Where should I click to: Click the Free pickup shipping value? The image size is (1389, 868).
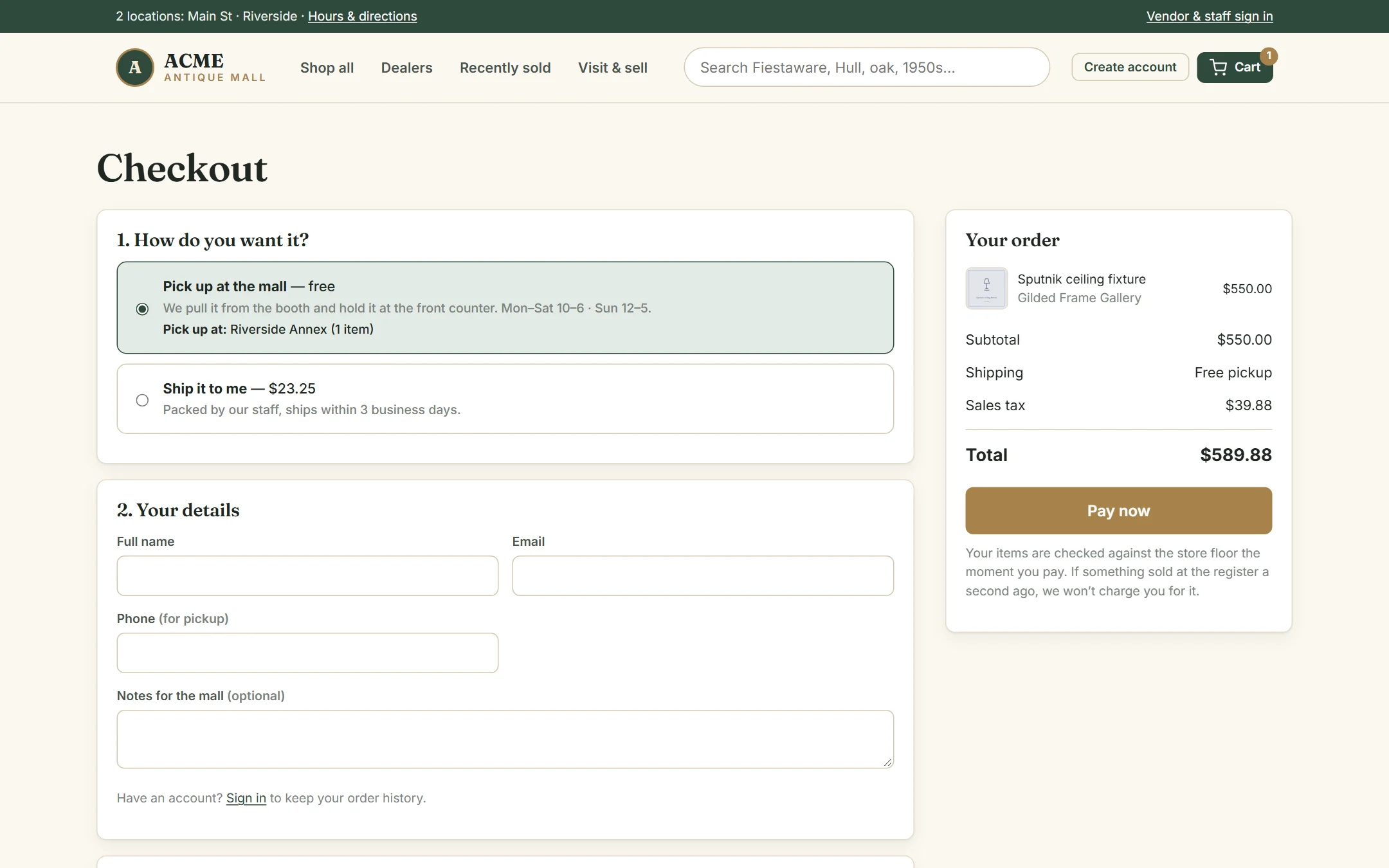click(1233, 372)
